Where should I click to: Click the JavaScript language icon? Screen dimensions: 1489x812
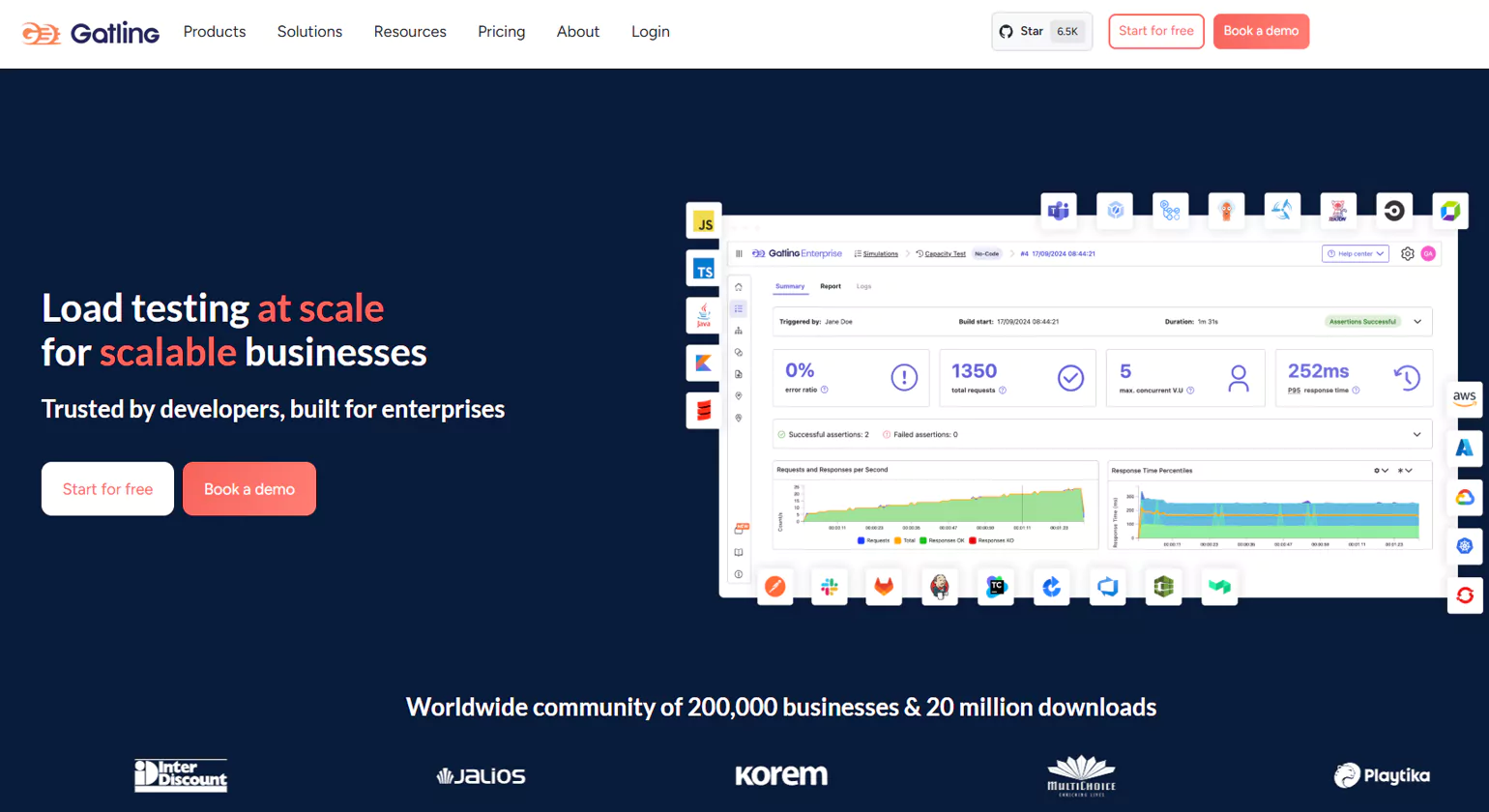click(x=704, y=222)
